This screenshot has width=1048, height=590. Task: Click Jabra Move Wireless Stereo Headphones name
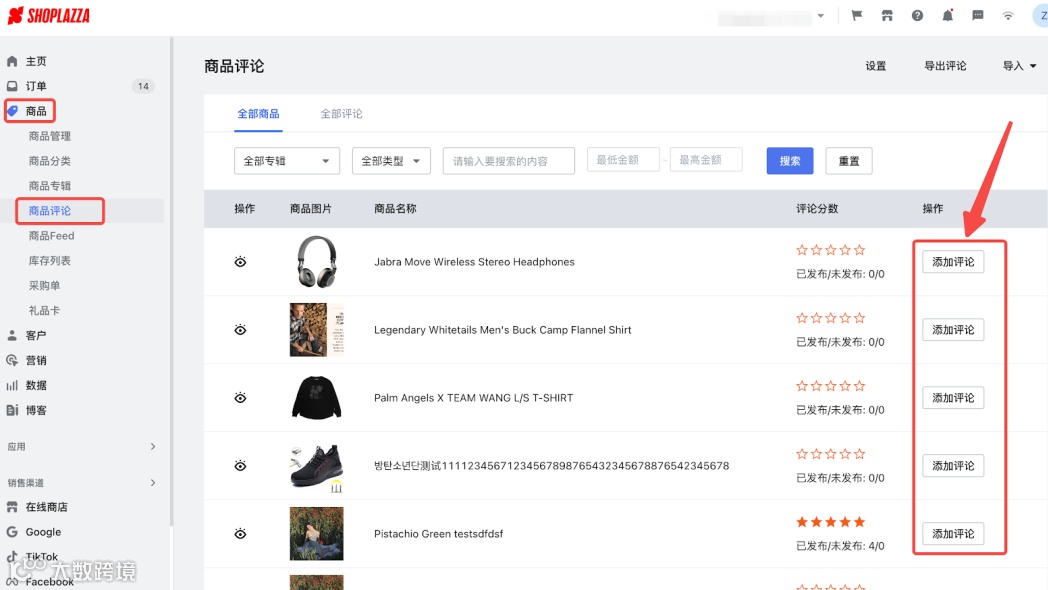(474, 262)
